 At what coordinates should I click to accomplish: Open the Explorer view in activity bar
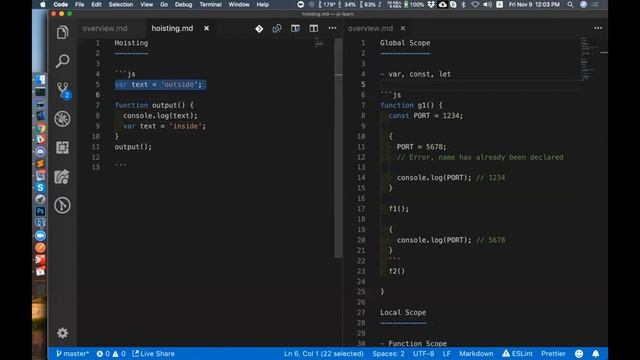tap(62, 32)
